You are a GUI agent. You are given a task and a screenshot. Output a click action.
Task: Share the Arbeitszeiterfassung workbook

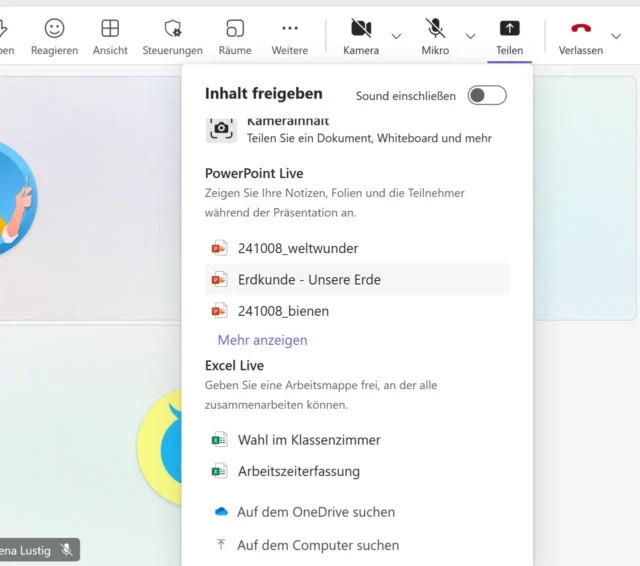[x=357, y=471]
